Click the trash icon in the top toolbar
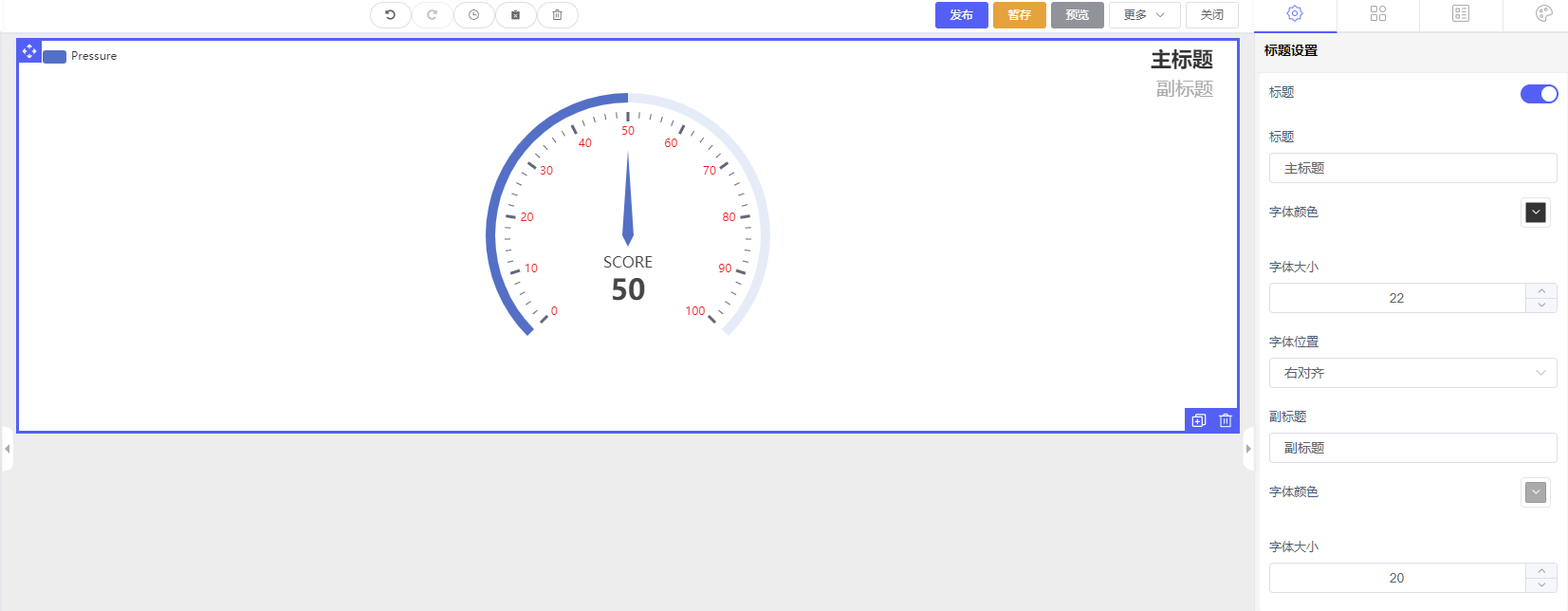 pos(557,15)
